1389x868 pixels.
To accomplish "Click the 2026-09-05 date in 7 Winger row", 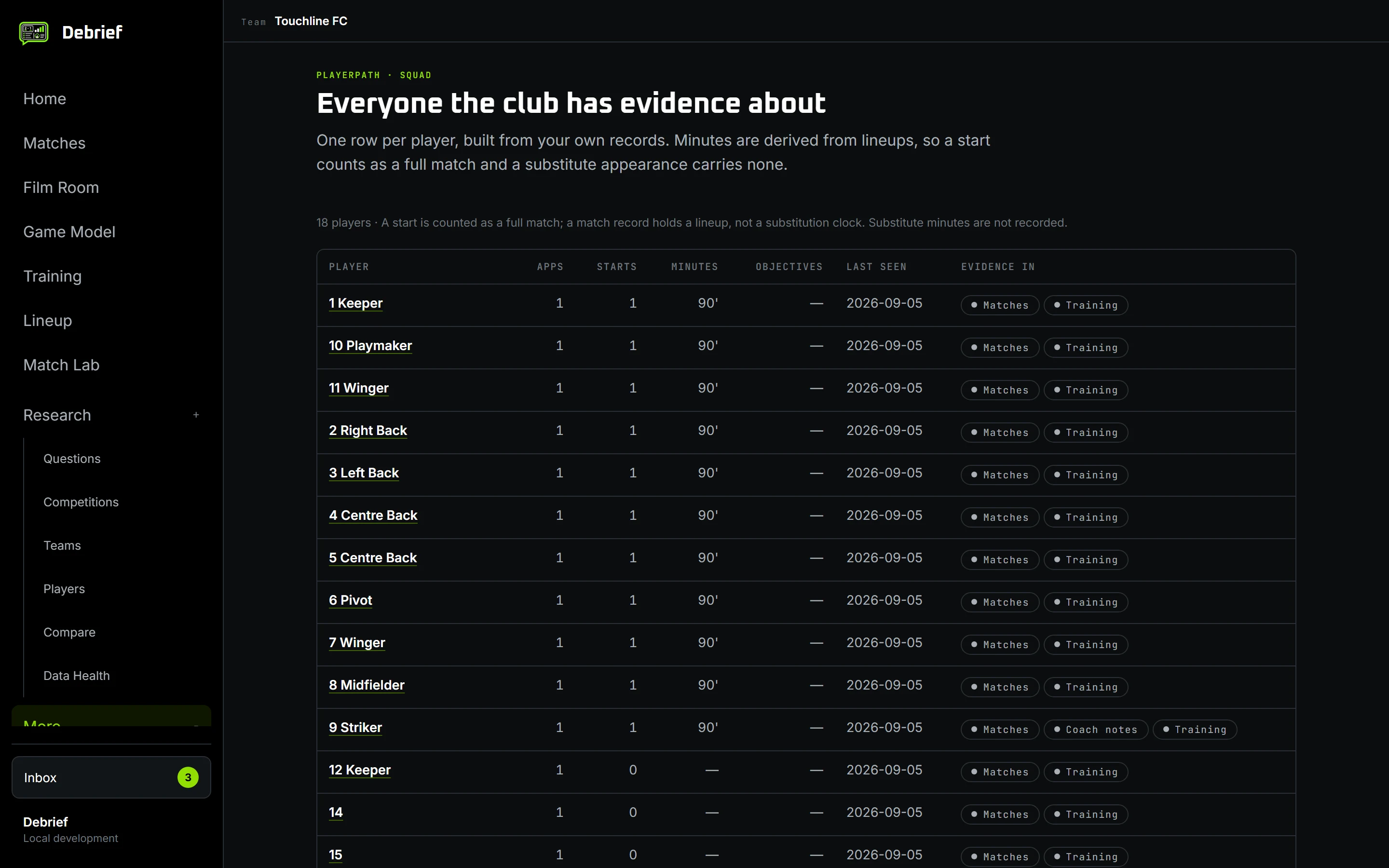I will 884,643.
